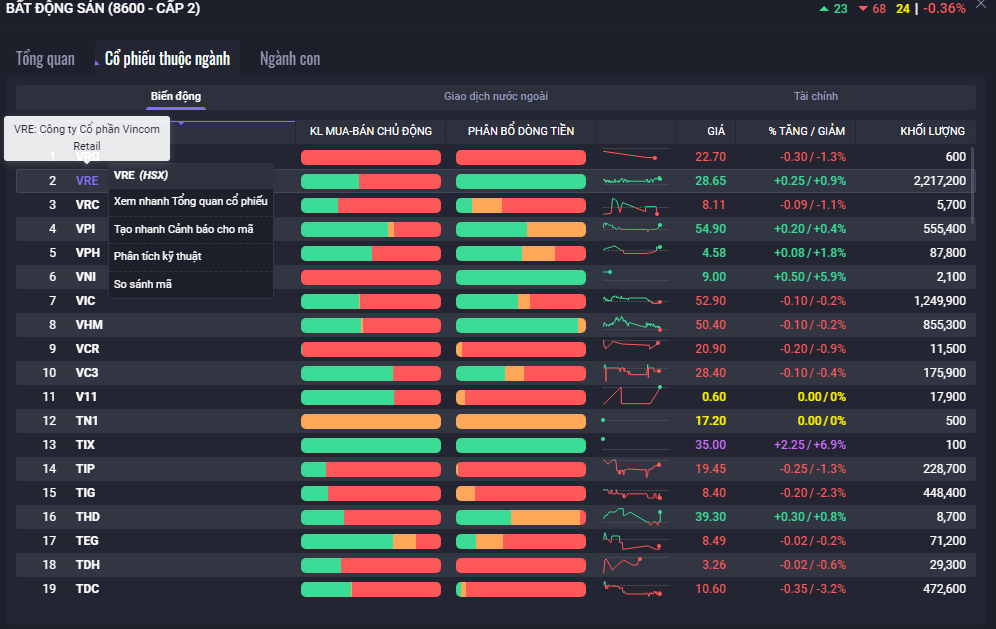
Task: Choose Xem nhanh Tổng quan cổ phiếu
Action: coord(190,201)
